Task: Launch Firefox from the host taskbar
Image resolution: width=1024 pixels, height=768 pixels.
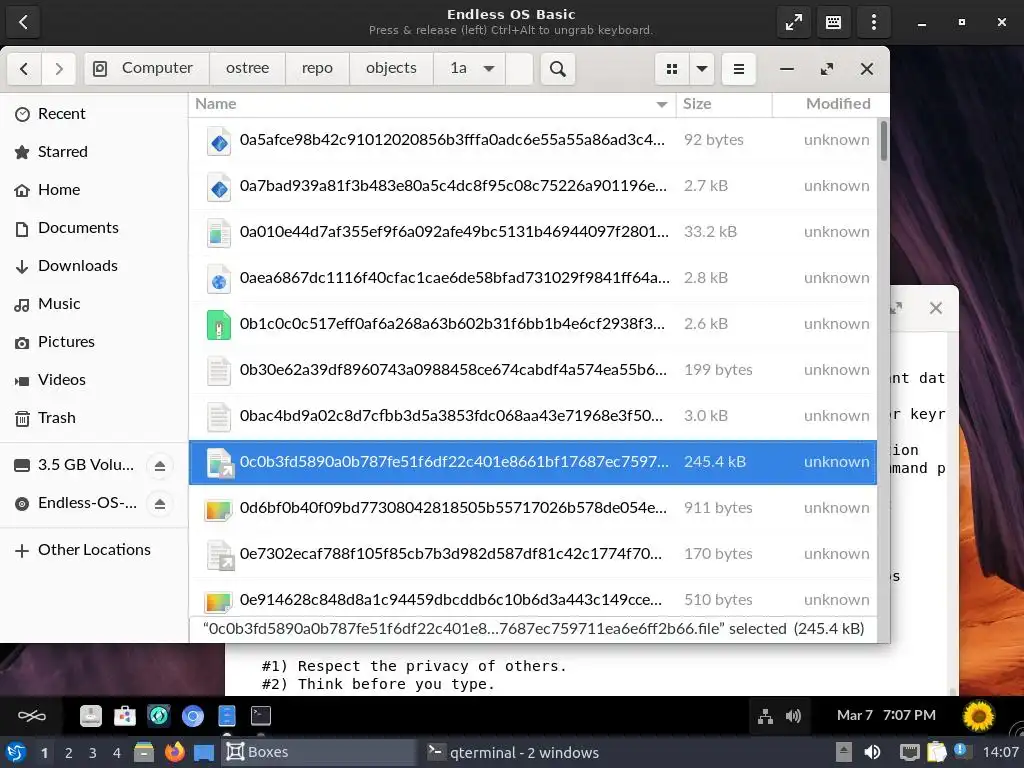Action: [x=174, y=752]
